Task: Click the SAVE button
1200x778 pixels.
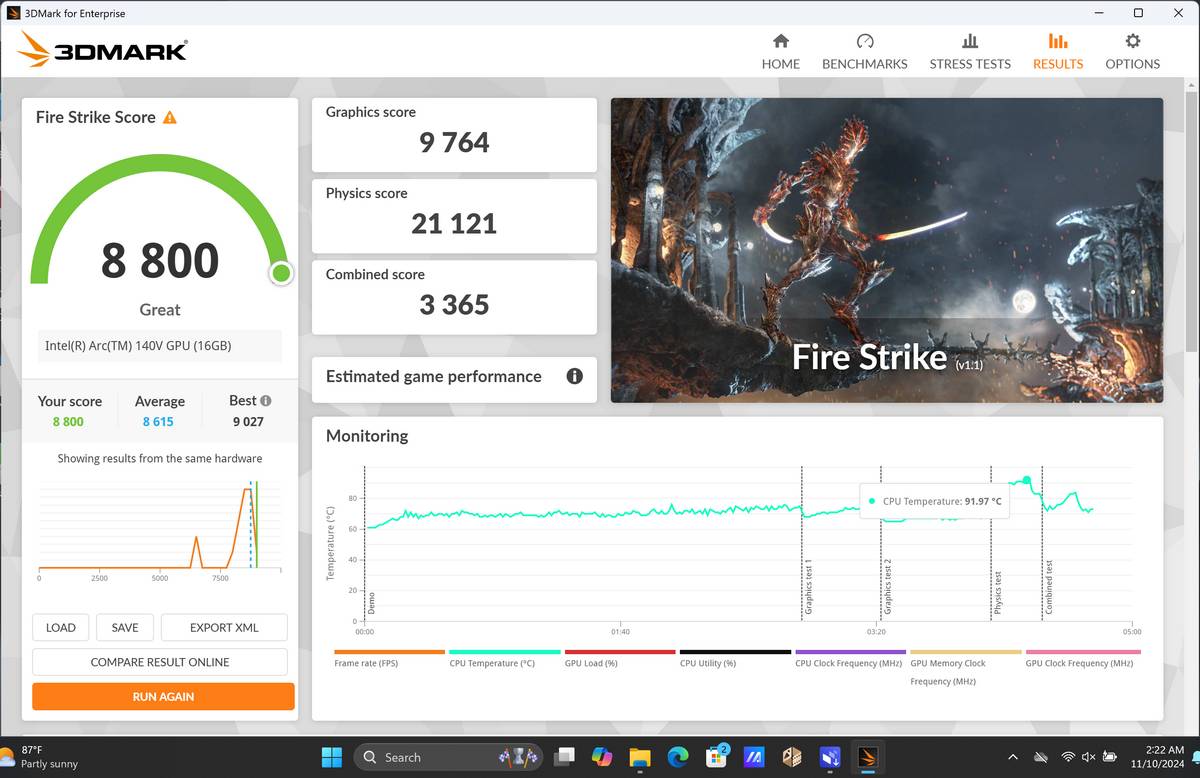Action: pos(125,628)
